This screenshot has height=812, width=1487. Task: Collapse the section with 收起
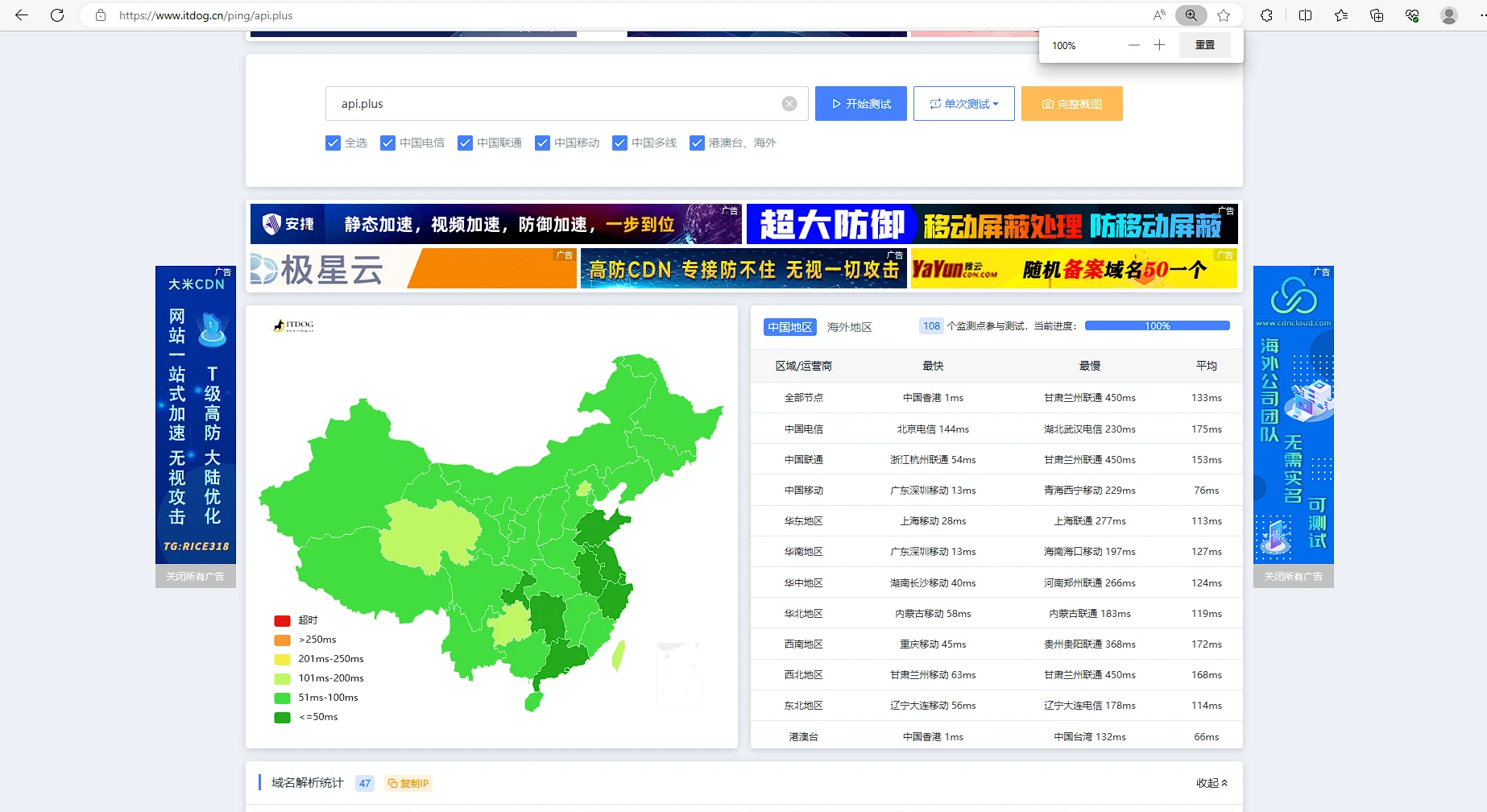pyautogui.click(x=1211, y=783)
